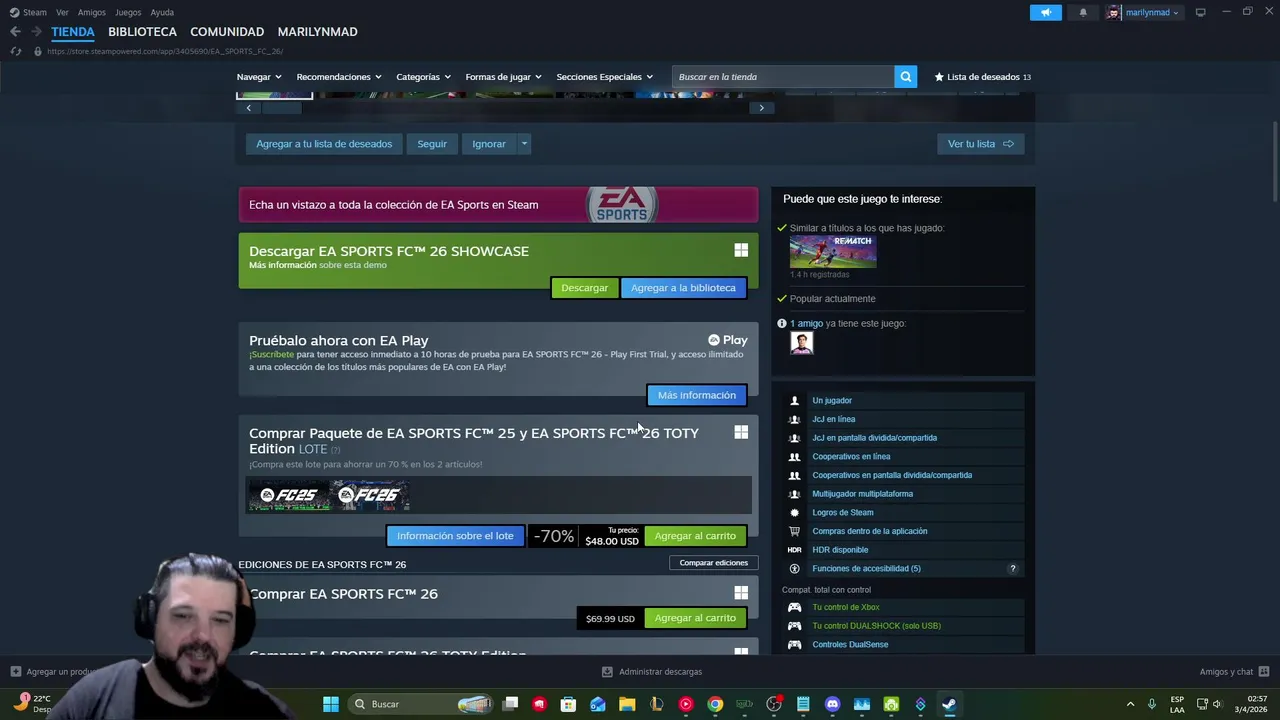Click the Windows platform icon on SHOWCASE demo banner
The height and width of the screenshot is (720, 1280).
point(741,250)
